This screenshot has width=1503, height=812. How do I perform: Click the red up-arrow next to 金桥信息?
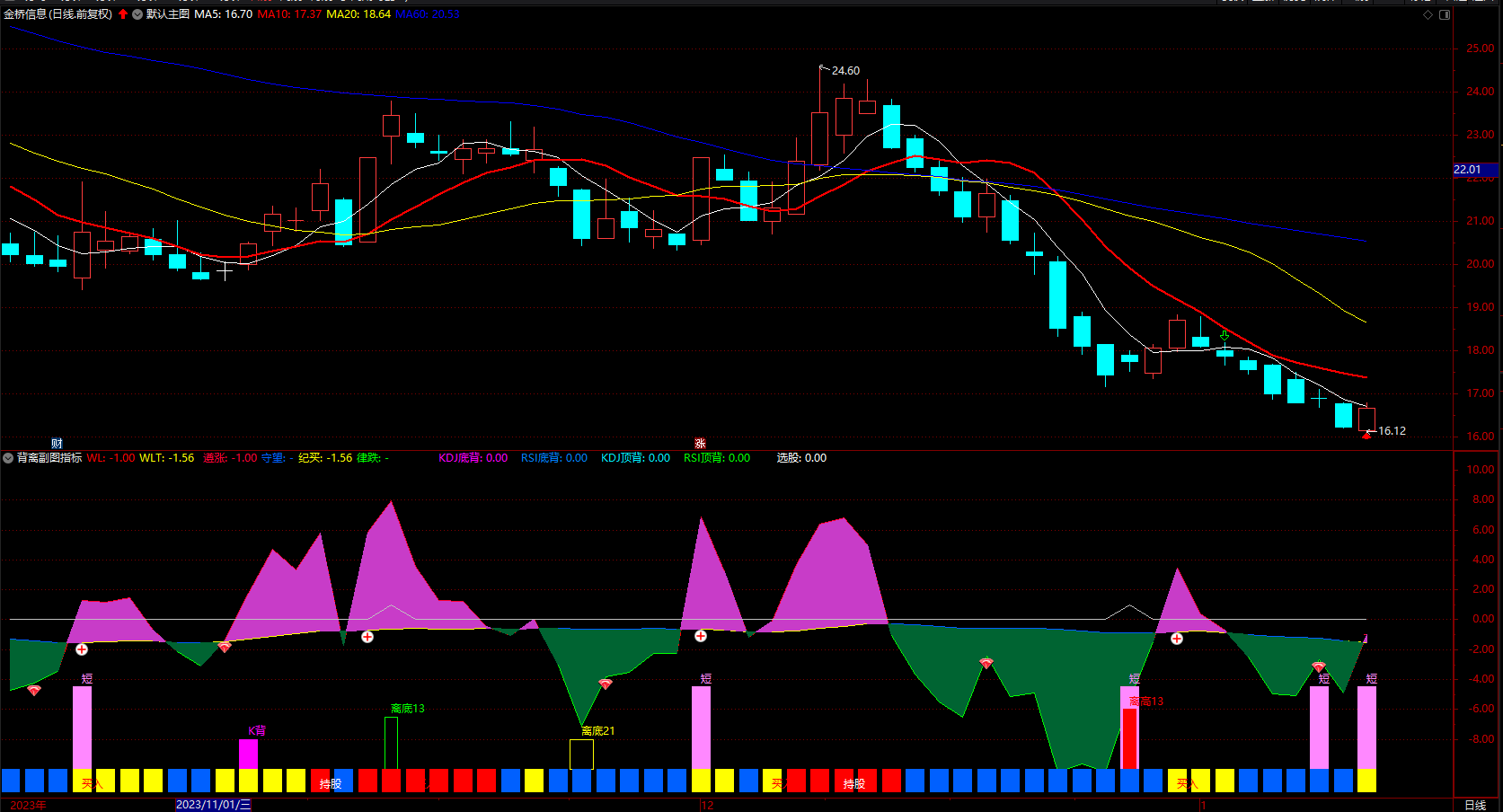click(x=123, y=14)
